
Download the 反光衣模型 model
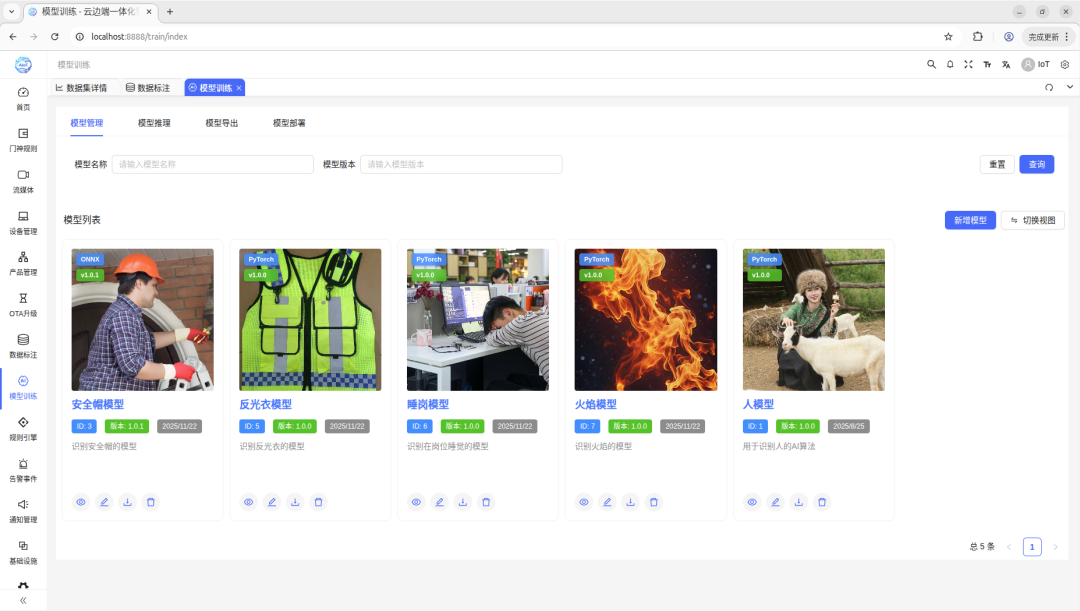point(295,502)
